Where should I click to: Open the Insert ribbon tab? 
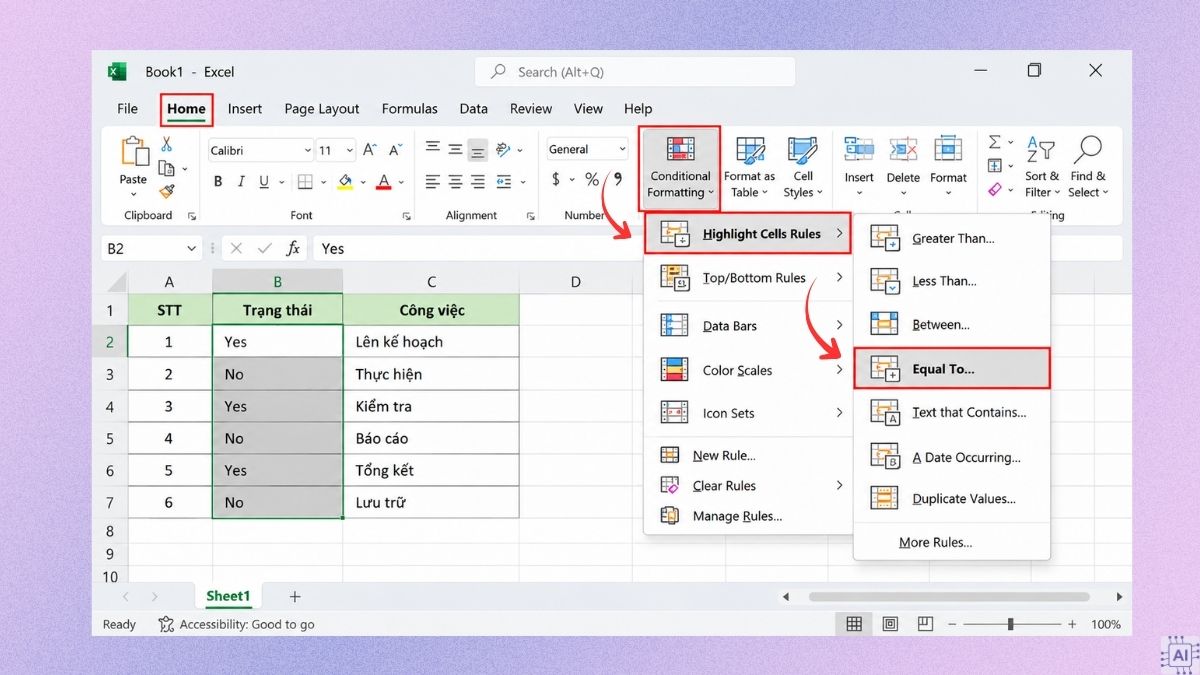click(x=245, y=109)
